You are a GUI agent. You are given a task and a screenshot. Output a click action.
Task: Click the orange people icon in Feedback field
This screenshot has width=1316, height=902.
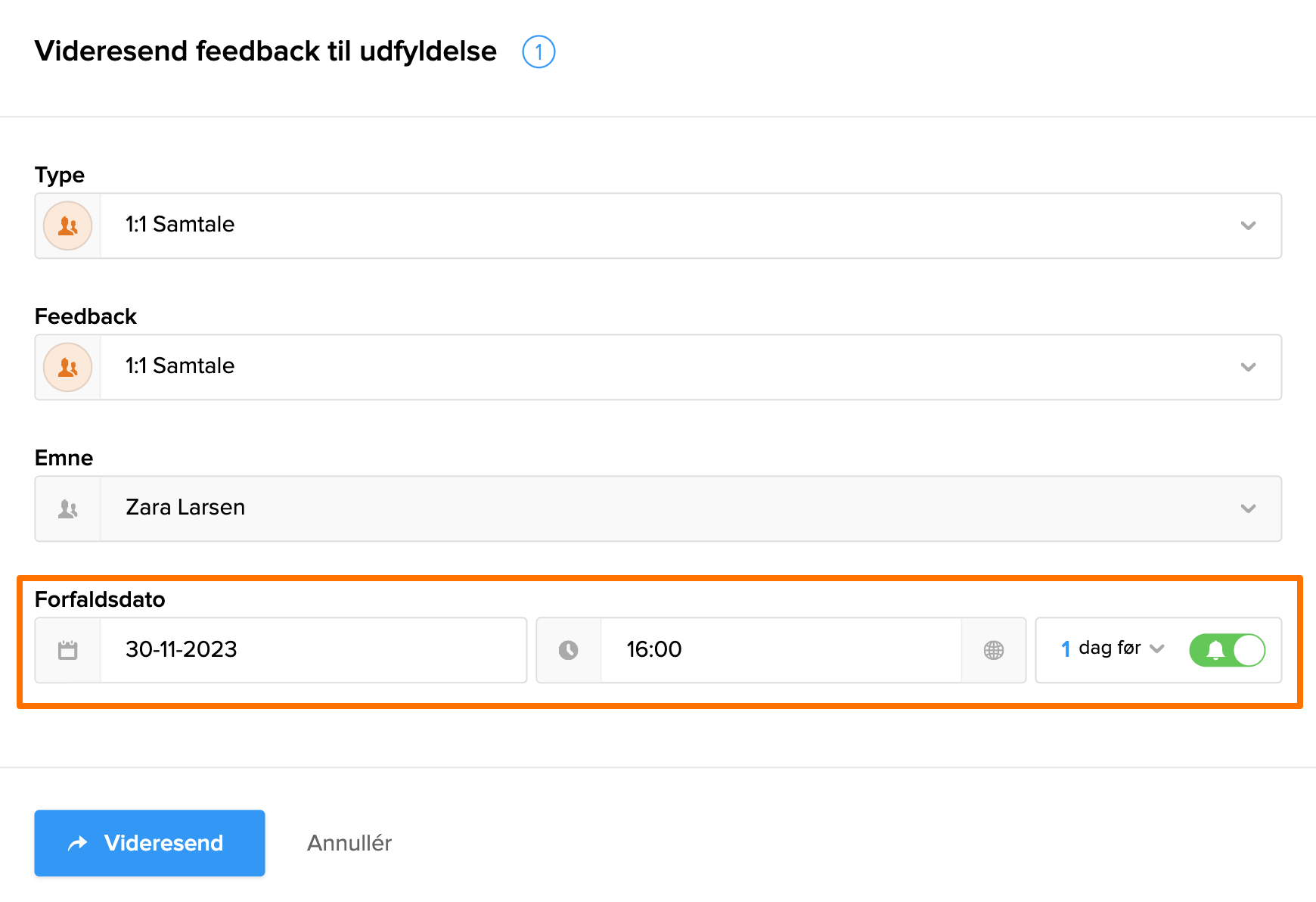tap(68, 367)
